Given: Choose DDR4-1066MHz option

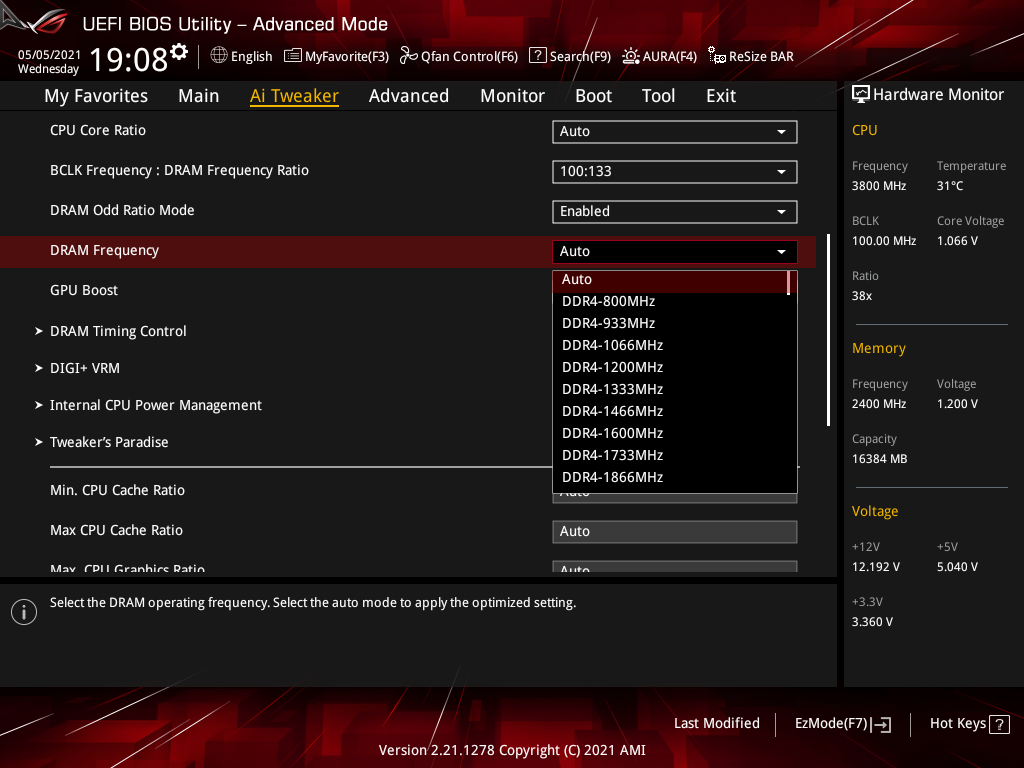Looking at the screenshot, I should coord(671,345).
